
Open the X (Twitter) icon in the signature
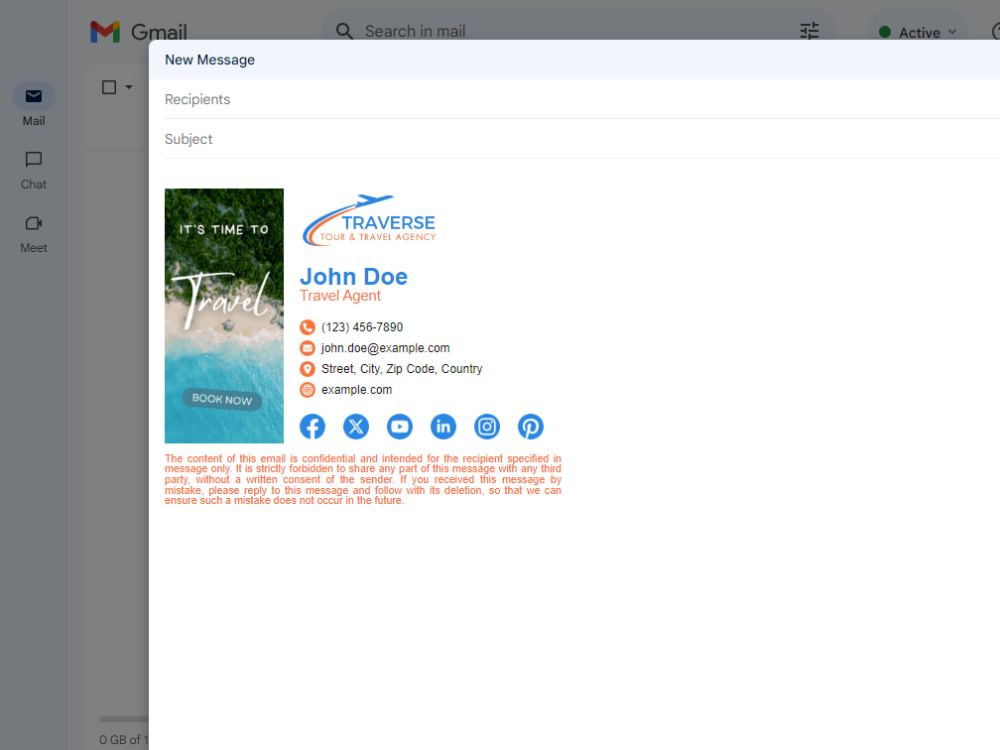click(x=356, y=427)
